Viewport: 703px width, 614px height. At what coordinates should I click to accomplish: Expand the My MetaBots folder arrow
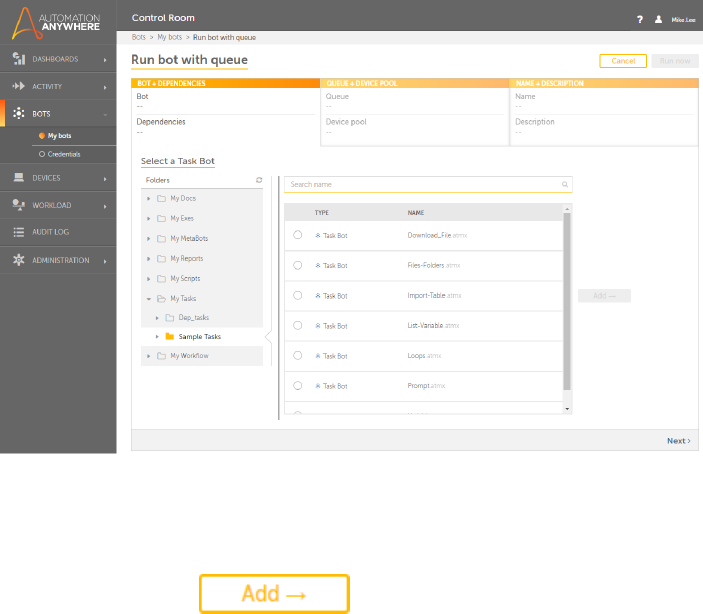click(148, 239)
